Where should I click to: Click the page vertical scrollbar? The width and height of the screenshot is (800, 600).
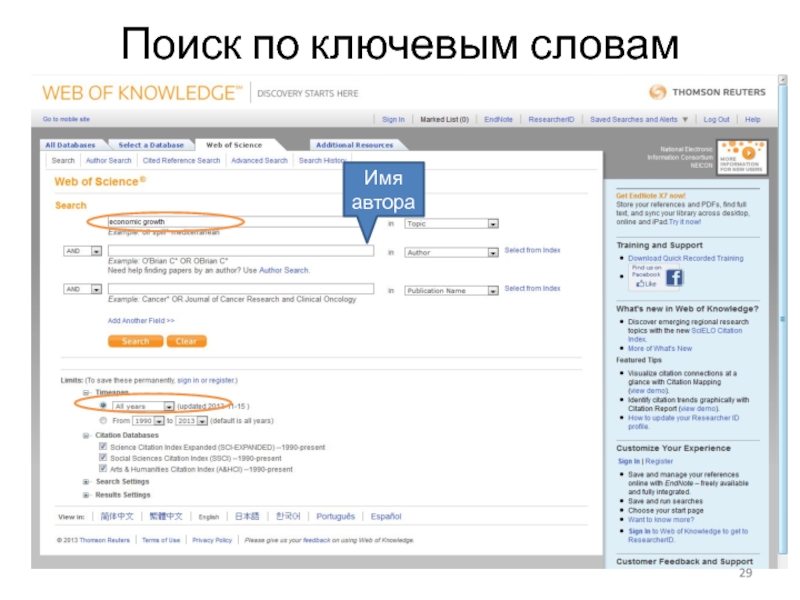pyautogui.click(x=783, y=319)
